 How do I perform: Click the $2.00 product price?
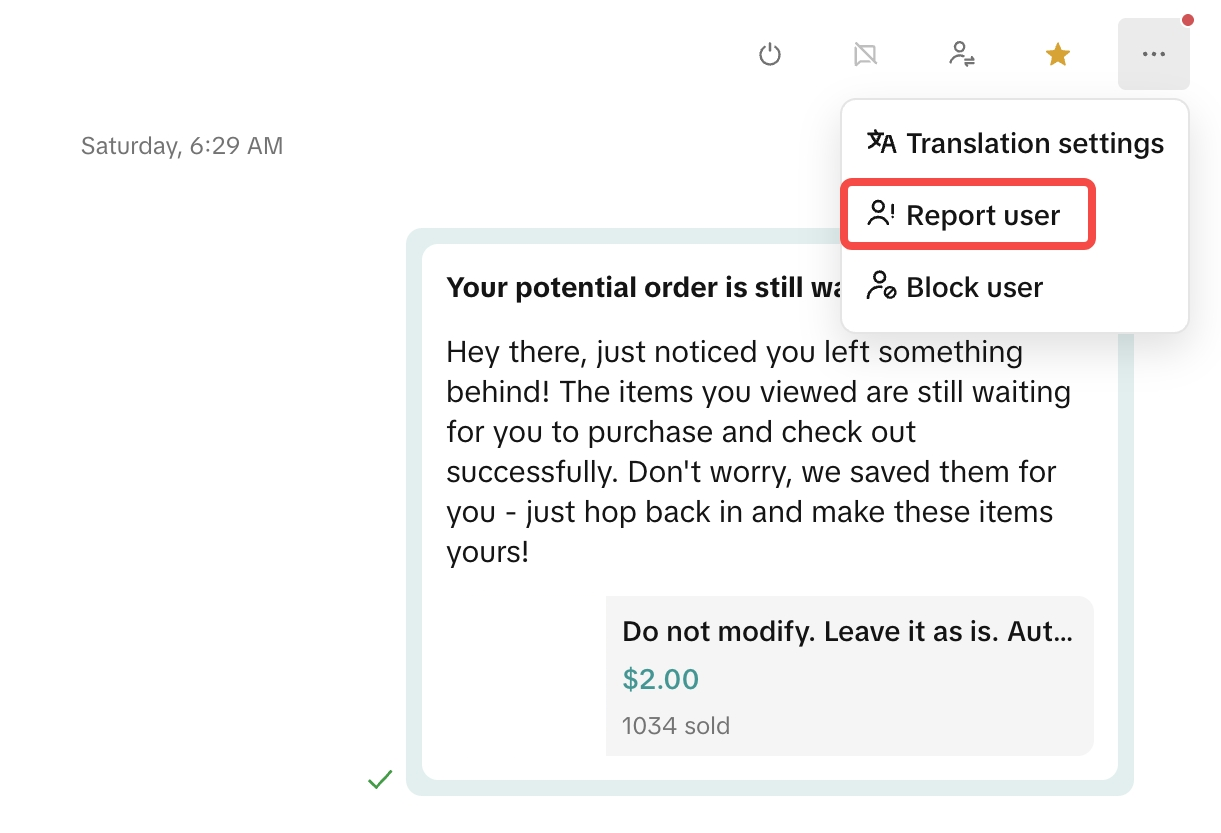660,680
